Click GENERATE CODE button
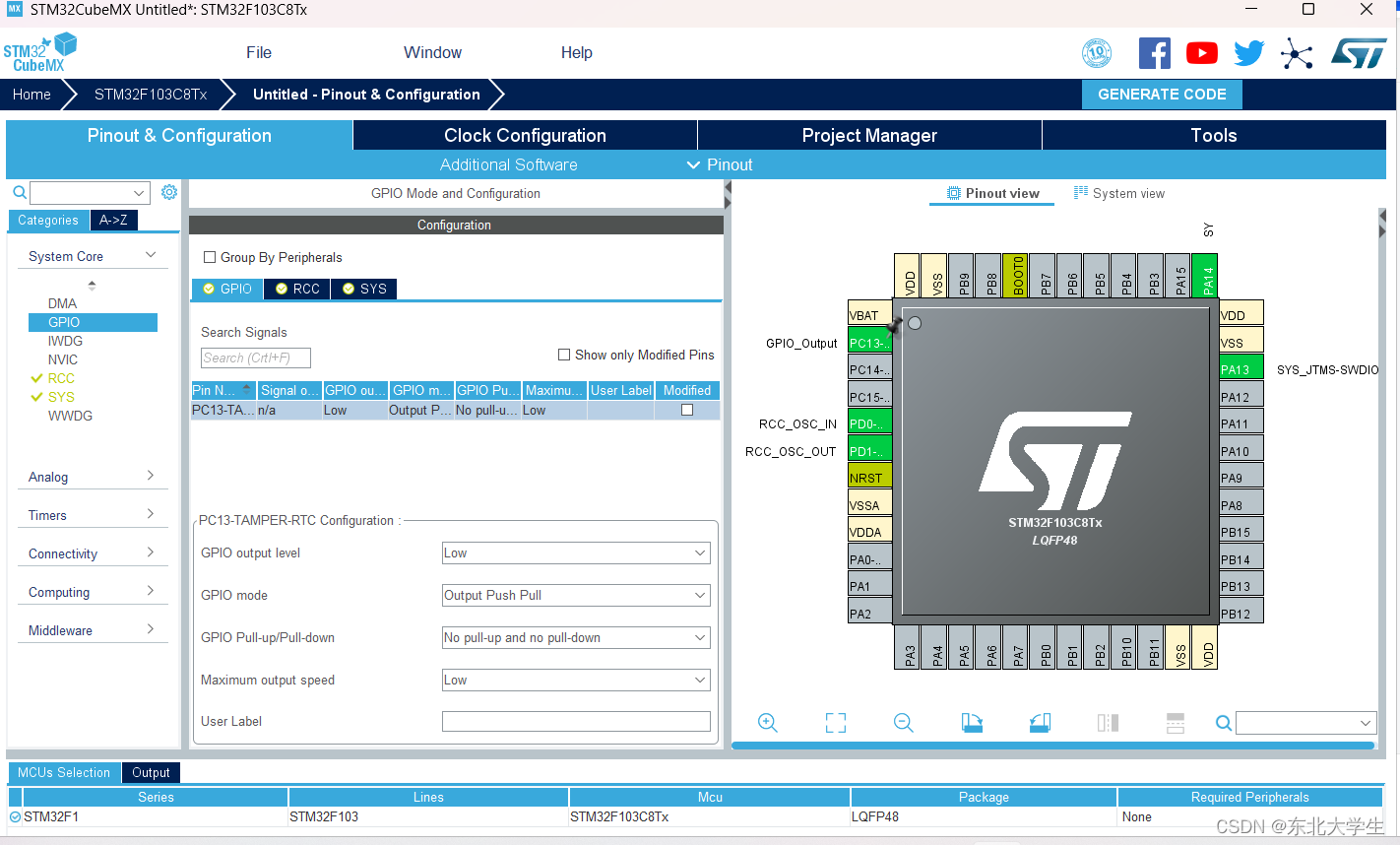This screenshot has height=845, width=1400. 1162,95
